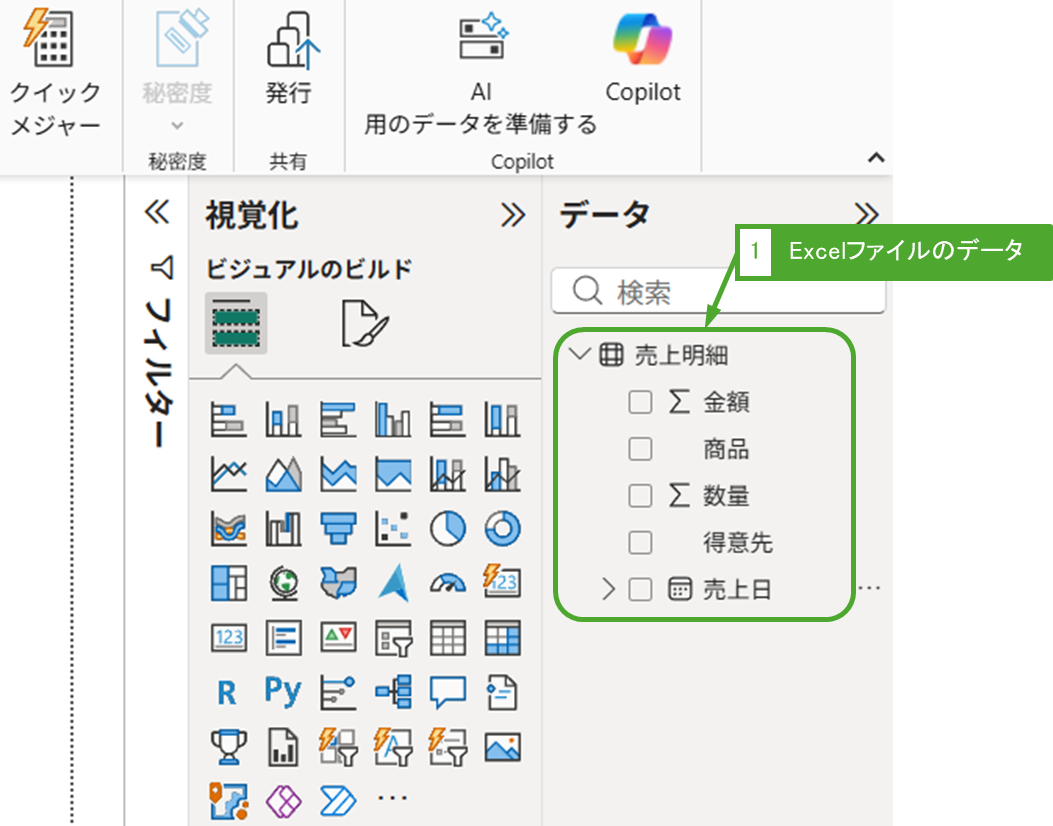Select the donut chart visual
The width and height of the screenshot is (1053, 826).
[502, 529]
